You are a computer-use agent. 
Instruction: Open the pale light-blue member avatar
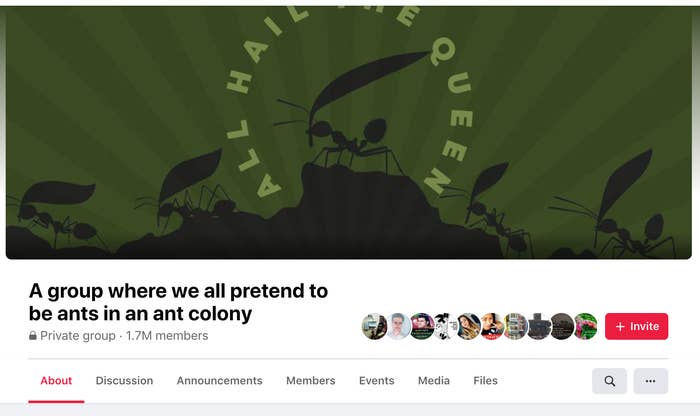[x=398, y=326]
